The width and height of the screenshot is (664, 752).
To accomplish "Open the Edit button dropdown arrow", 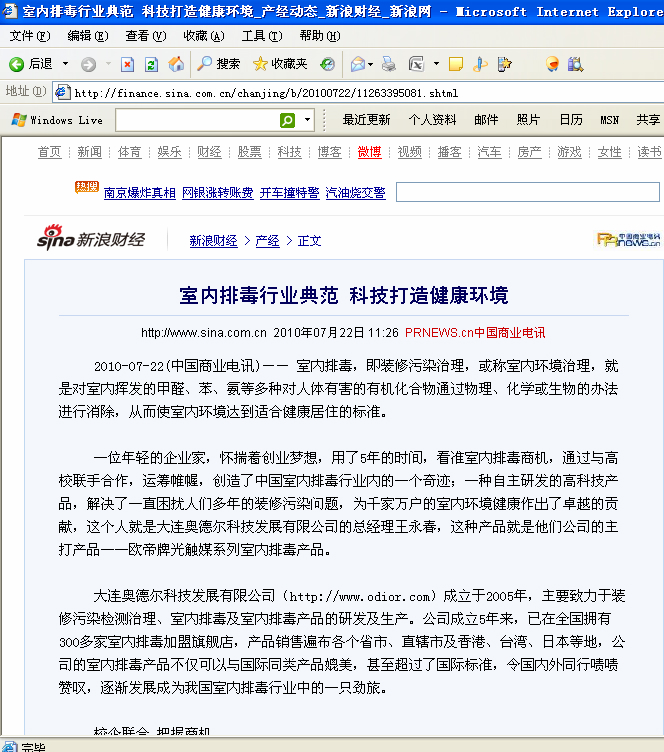I will (436, 64).
